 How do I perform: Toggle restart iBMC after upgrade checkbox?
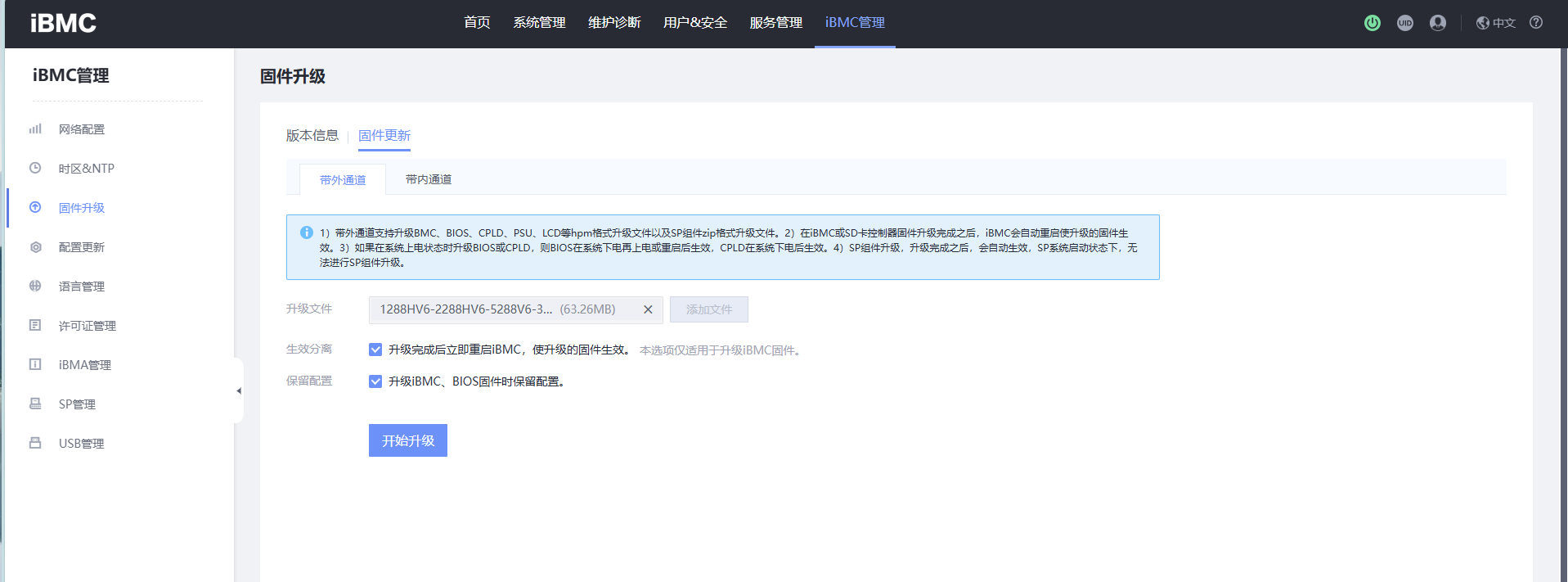click(375, 350)
